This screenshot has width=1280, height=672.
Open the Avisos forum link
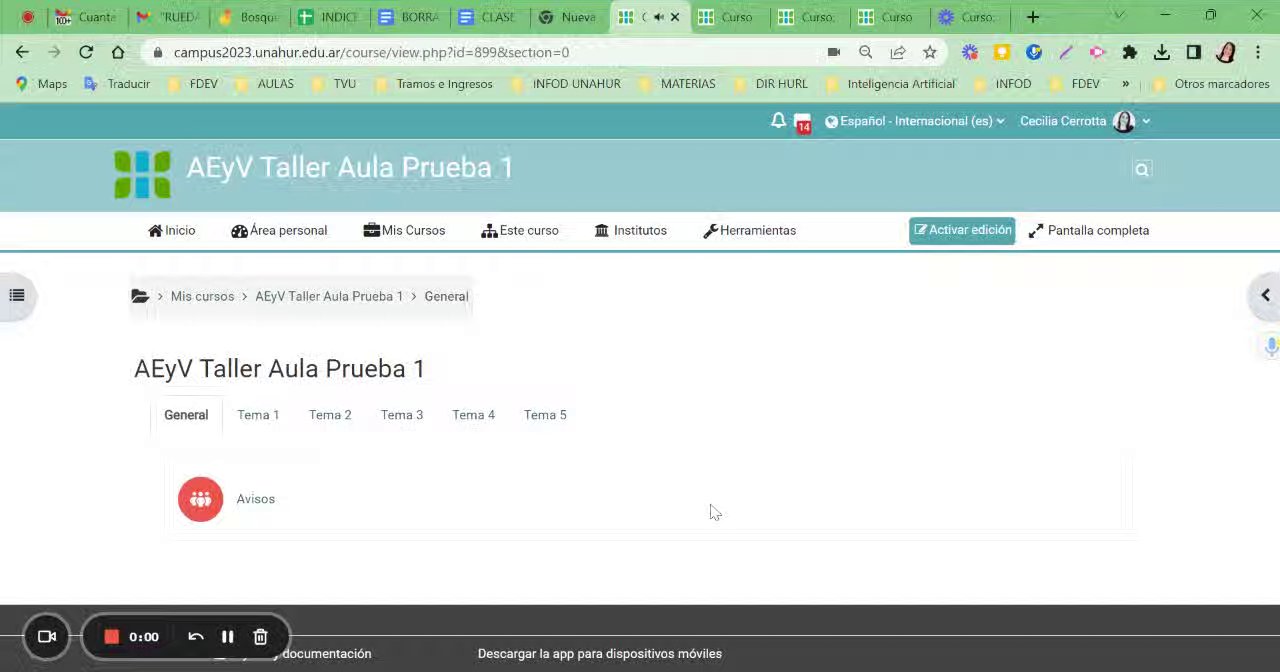point(255,499)
